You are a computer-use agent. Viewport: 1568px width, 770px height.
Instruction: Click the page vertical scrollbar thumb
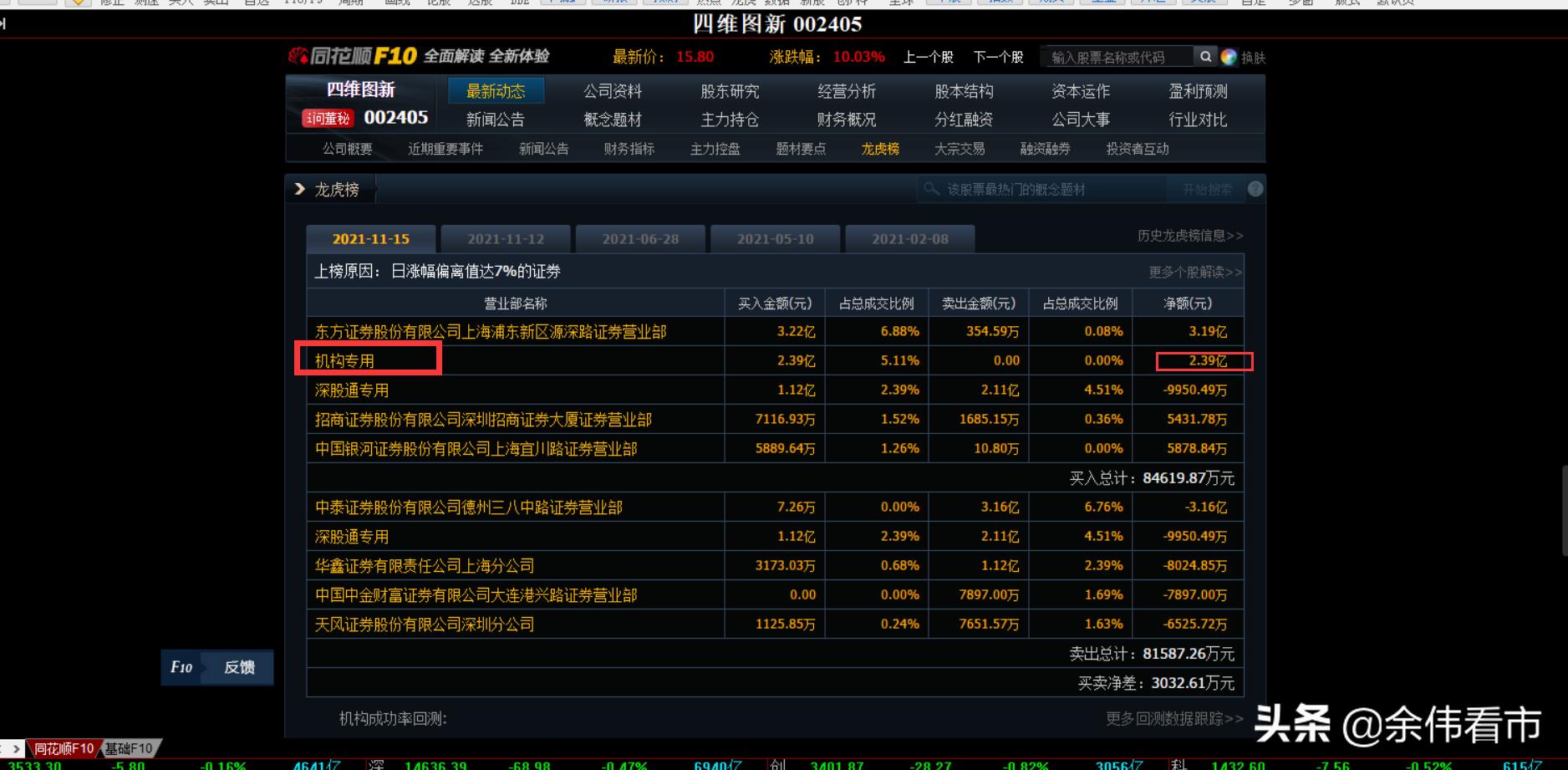pos(1564,510)
